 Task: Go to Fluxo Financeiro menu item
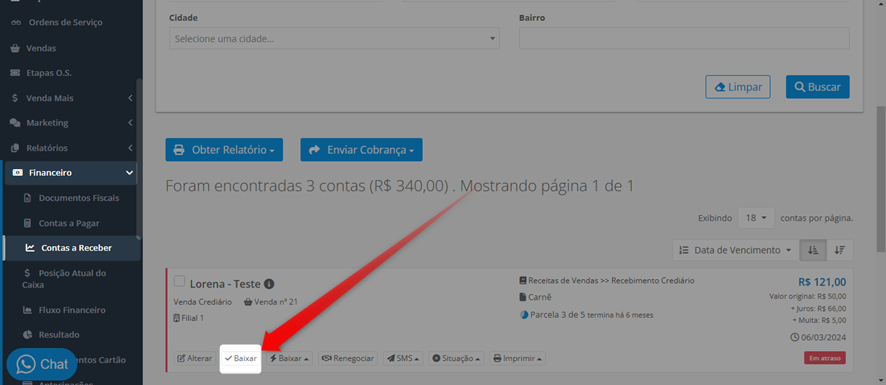[x=72, y=310]
